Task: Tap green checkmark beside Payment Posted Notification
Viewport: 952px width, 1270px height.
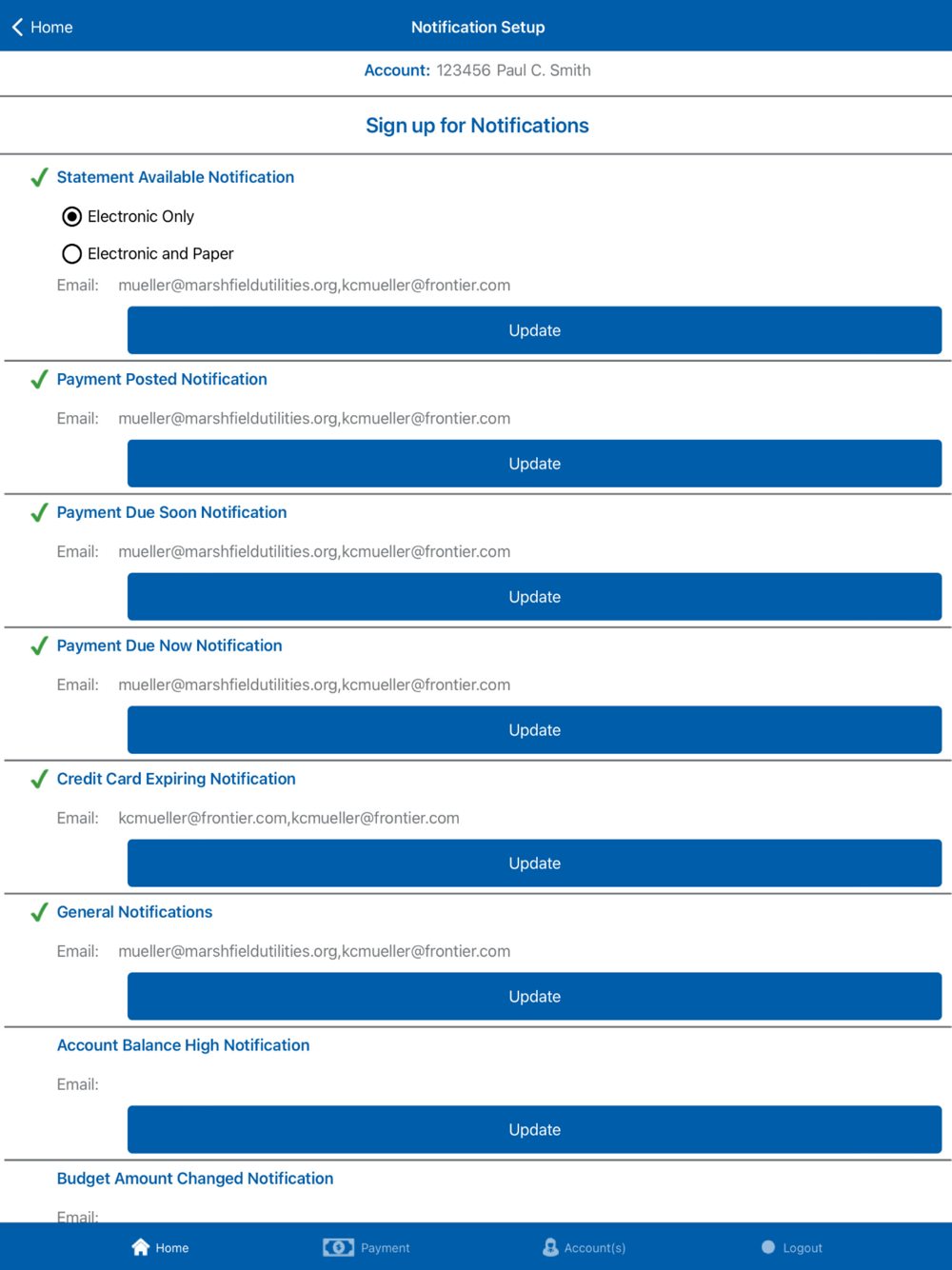Action: click(39, 380)
